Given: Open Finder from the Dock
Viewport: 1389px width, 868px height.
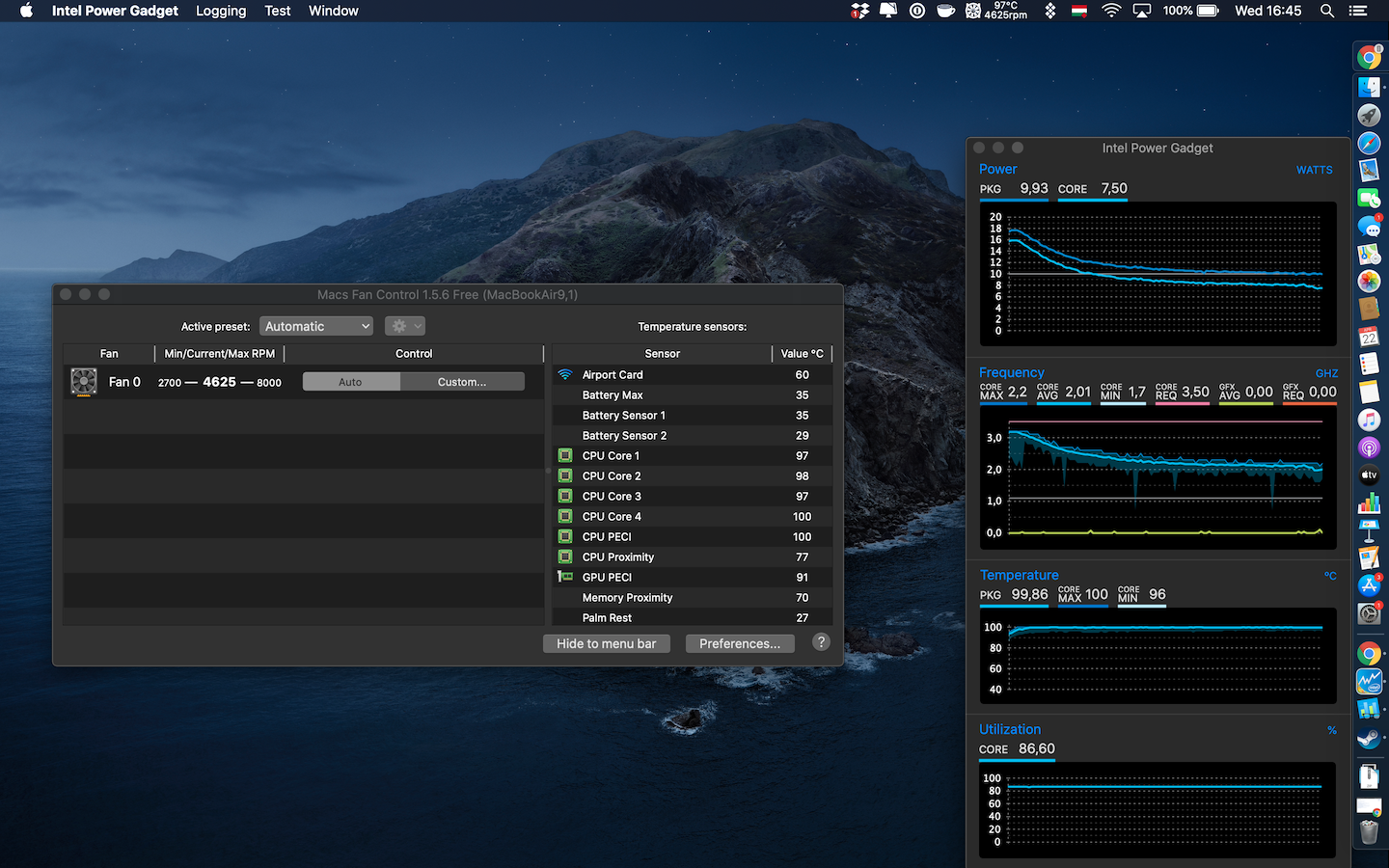Looking at the screenshot, I should [x=1369, y=87].
